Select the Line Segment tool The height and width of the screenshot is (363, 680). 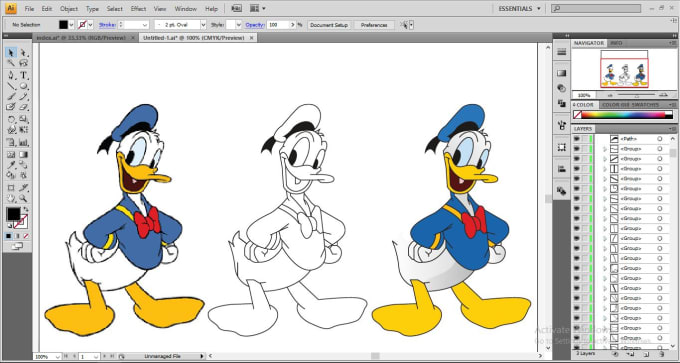(x=11, y=86)
